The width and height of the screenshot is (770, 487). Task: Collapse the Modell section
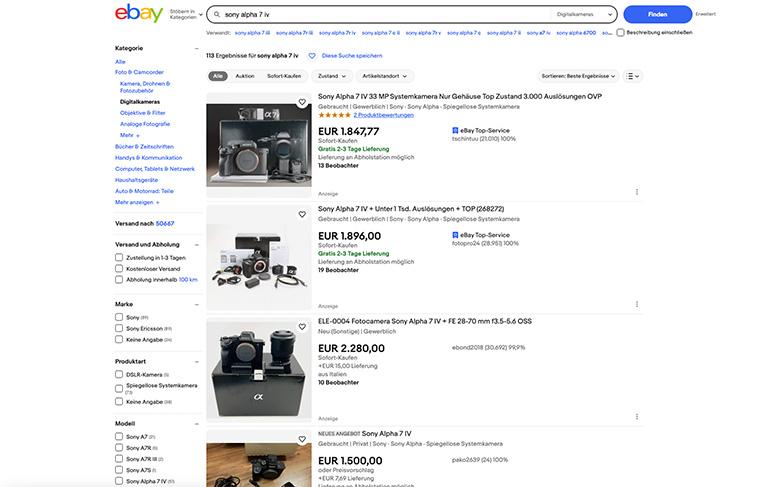pos(196,424)
